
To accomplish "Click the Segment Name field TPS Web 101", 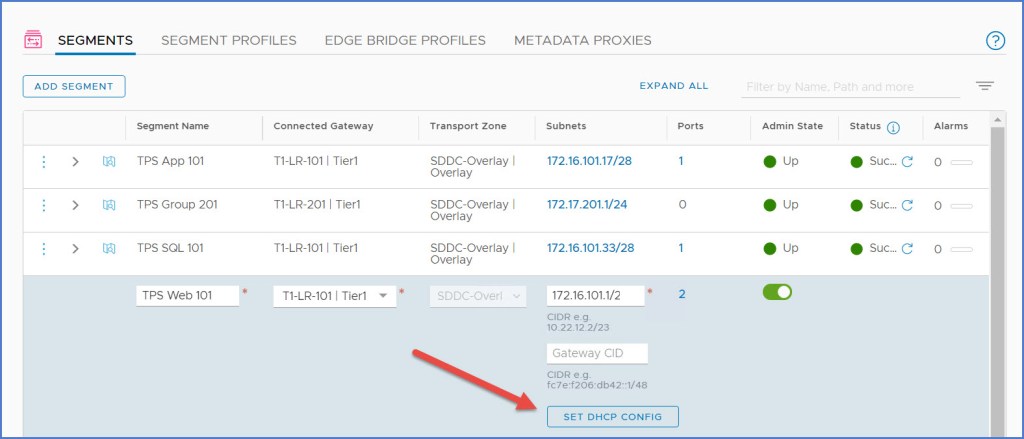I will 187,296.
